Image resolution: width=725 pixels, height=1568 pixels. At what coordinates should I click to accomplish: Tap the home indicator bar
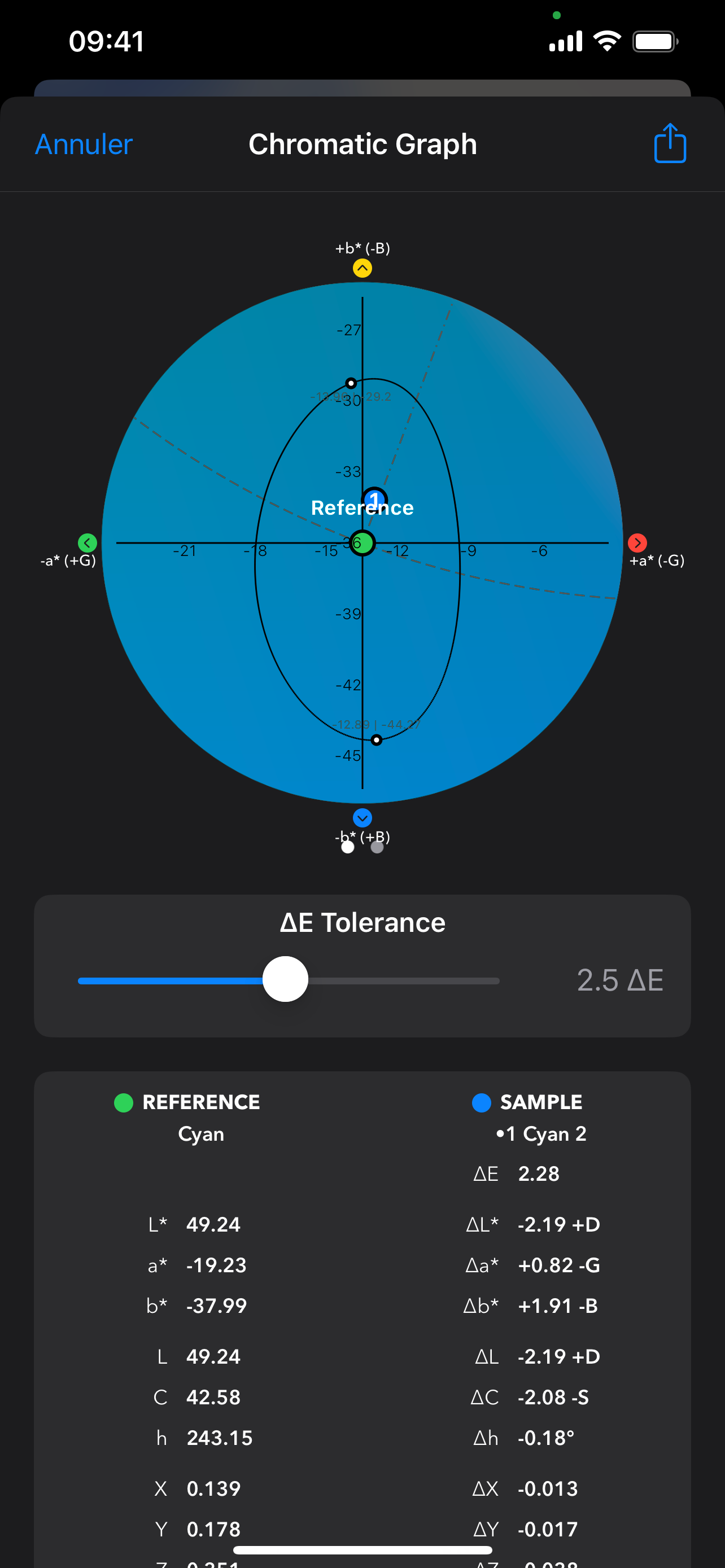(x=362, y=1550)
